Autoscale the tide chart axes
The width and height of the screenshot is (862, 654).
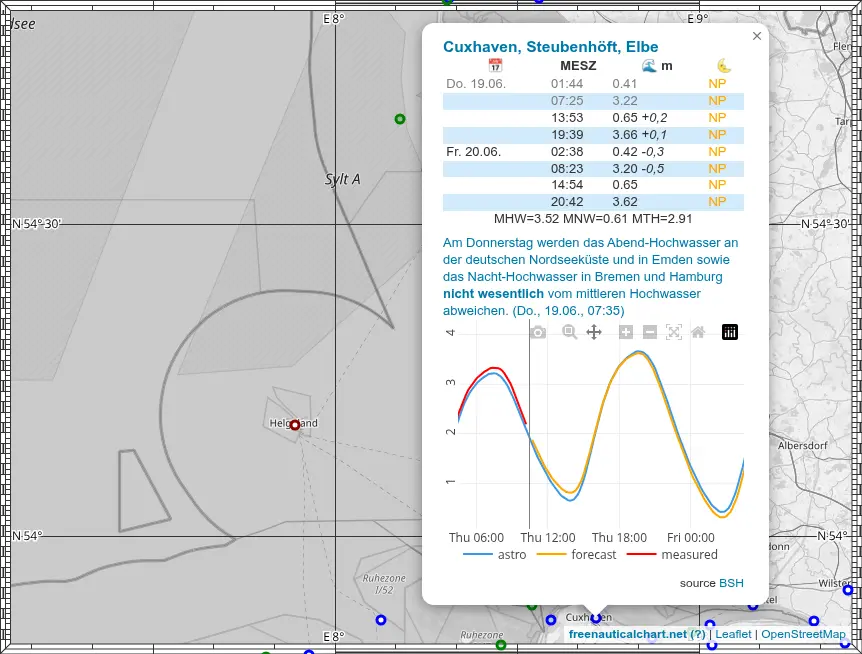tap(674, 332)
